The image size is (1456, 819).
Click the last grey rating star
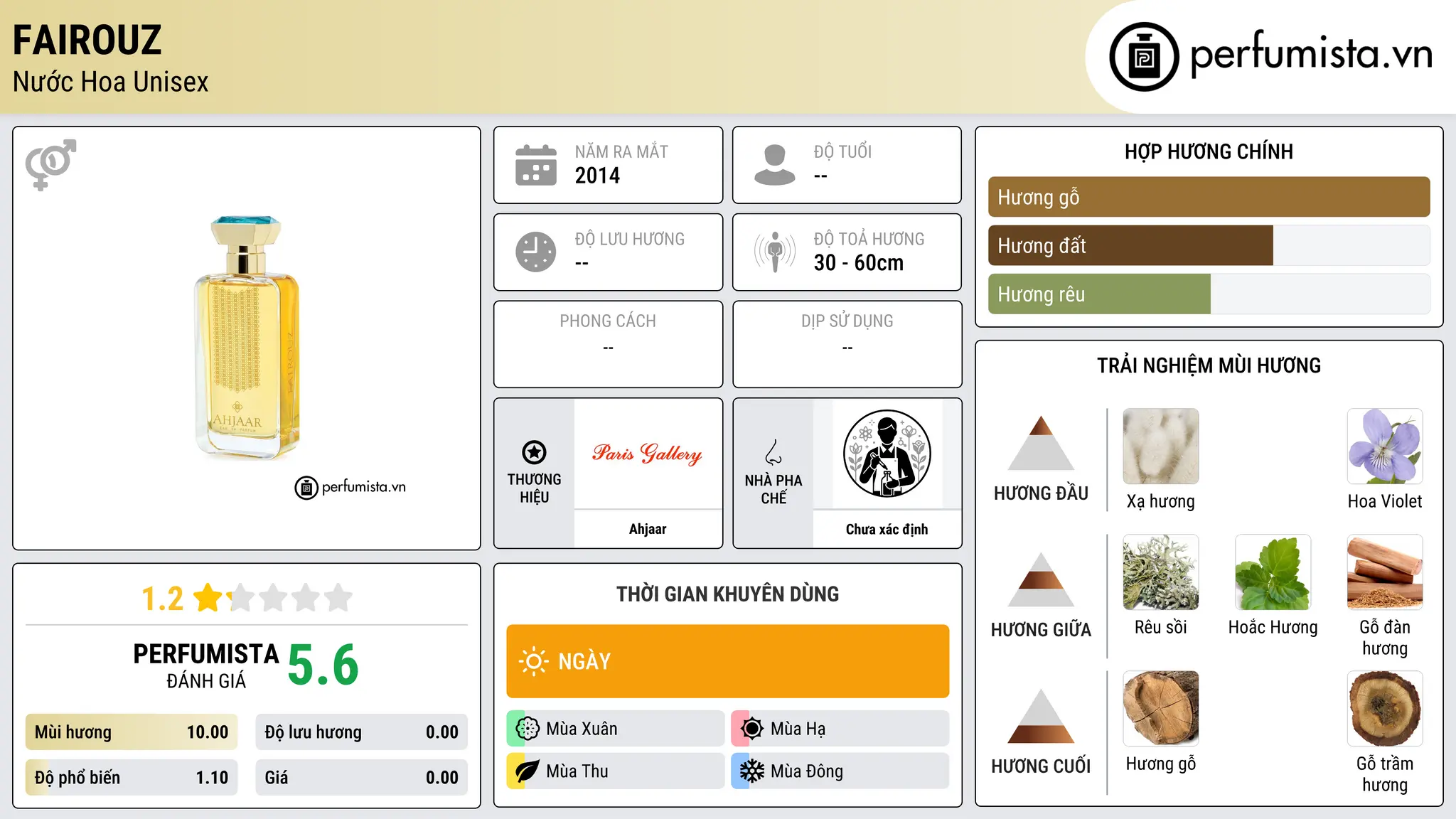pyautogui.click(x=338, y=598)
